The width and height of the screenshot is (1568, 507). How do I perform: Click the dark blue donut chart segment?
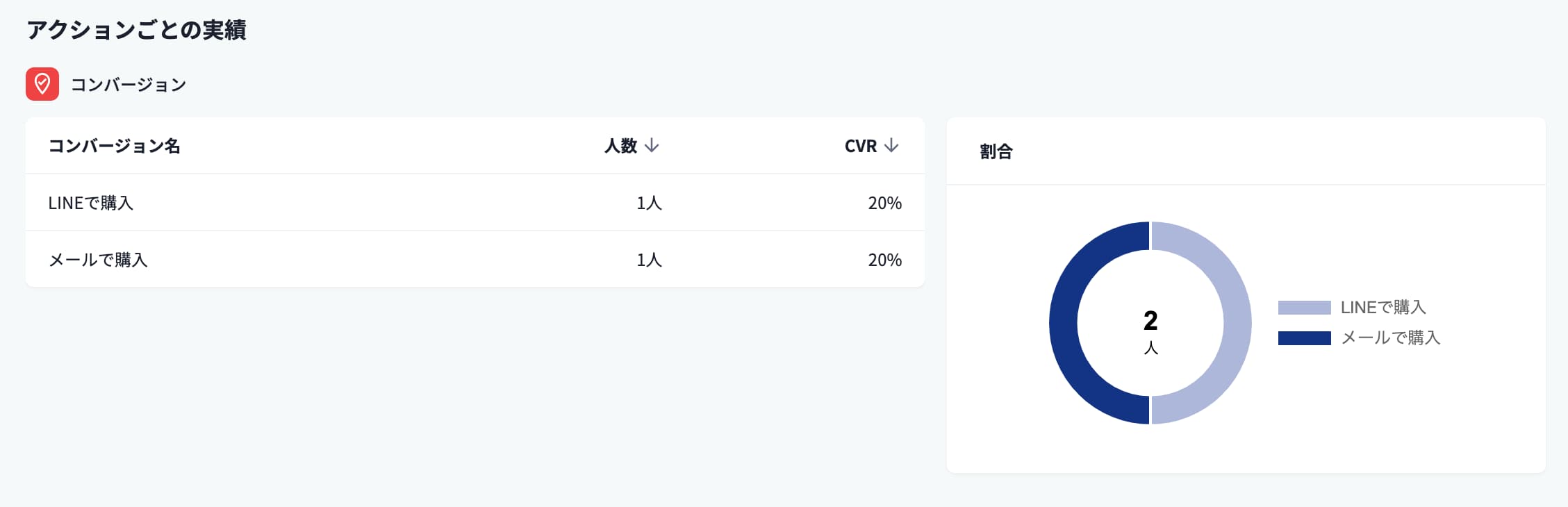coord(1064,322)
